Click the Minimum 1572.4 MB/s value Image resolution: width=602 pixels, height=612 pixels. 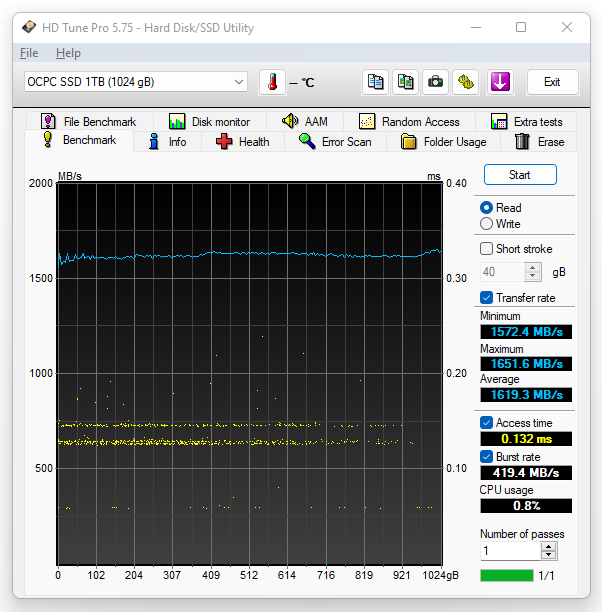coord(526,332)
